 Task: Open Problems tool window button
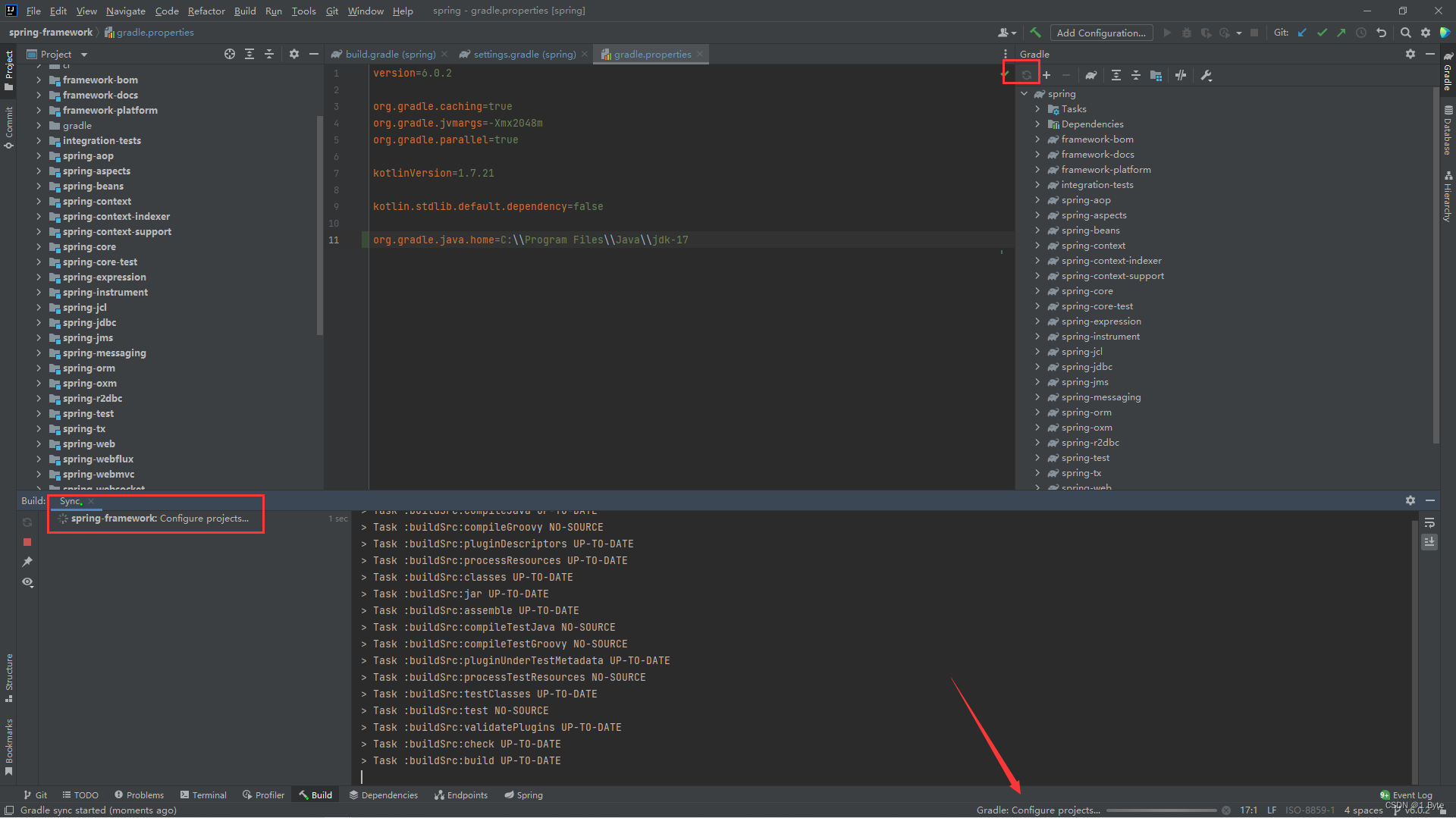(139, 794)
